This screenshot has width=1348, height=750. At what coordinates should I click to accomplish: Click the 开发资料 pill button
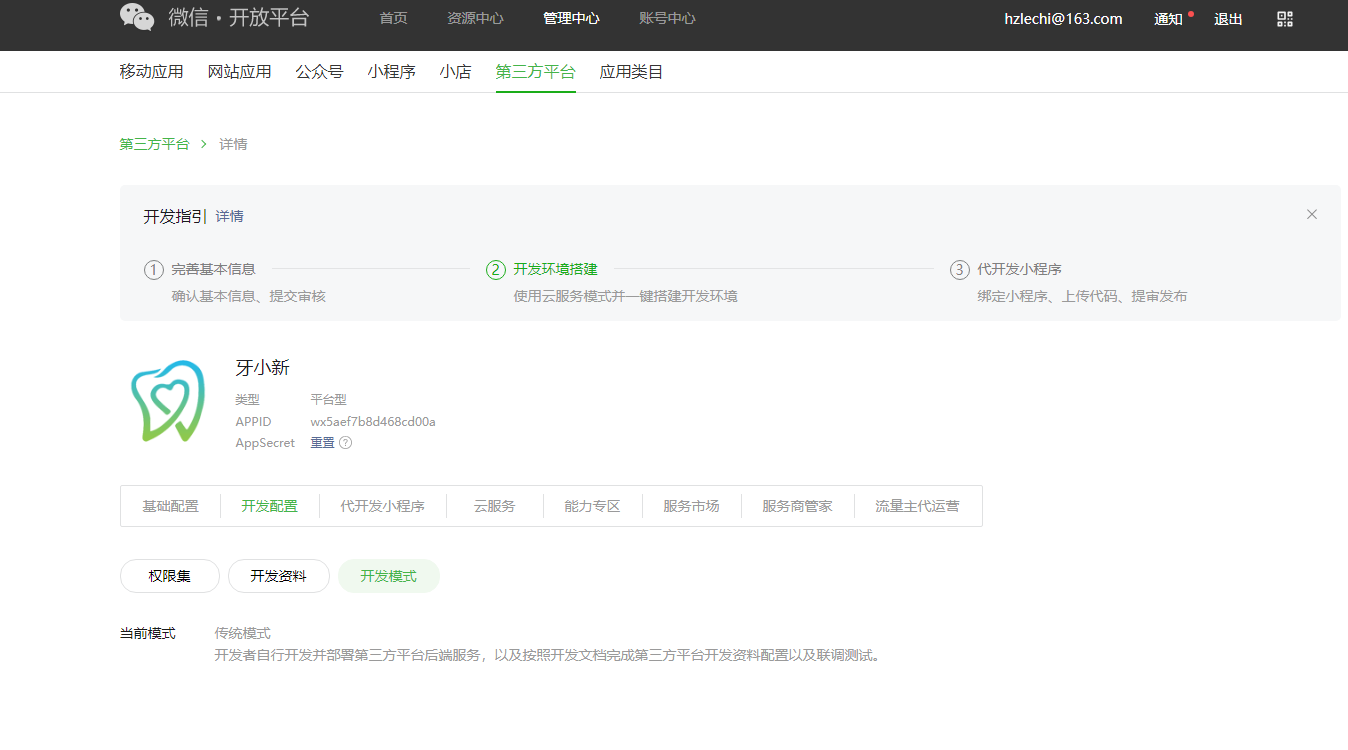[x=279, y=576]
